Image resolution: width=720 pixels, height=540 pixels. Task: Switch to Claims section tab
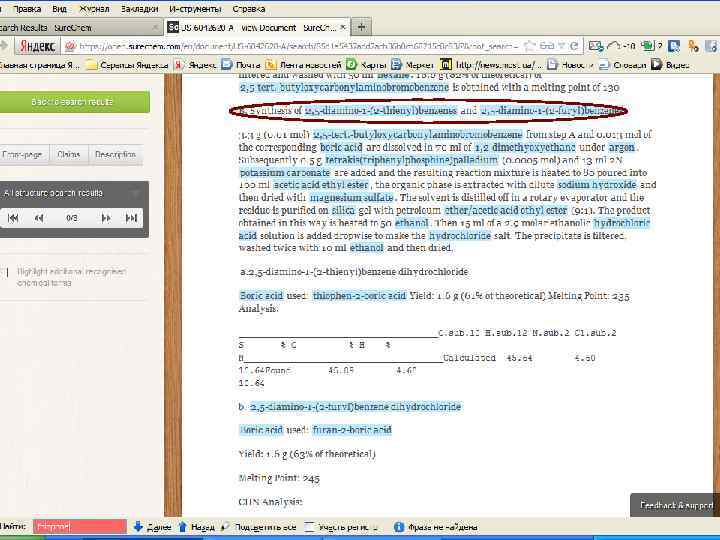(68, 155)
